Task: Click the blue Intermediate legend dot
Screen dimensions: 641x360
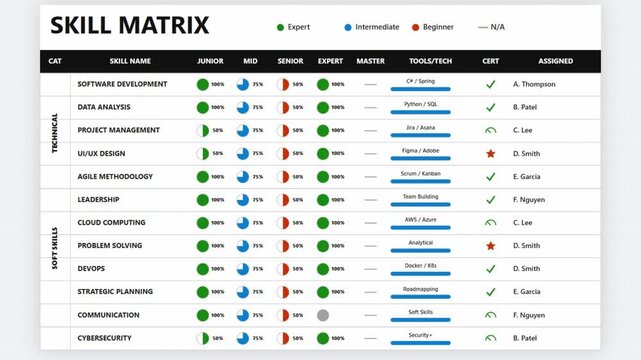Action: point(348,27)
